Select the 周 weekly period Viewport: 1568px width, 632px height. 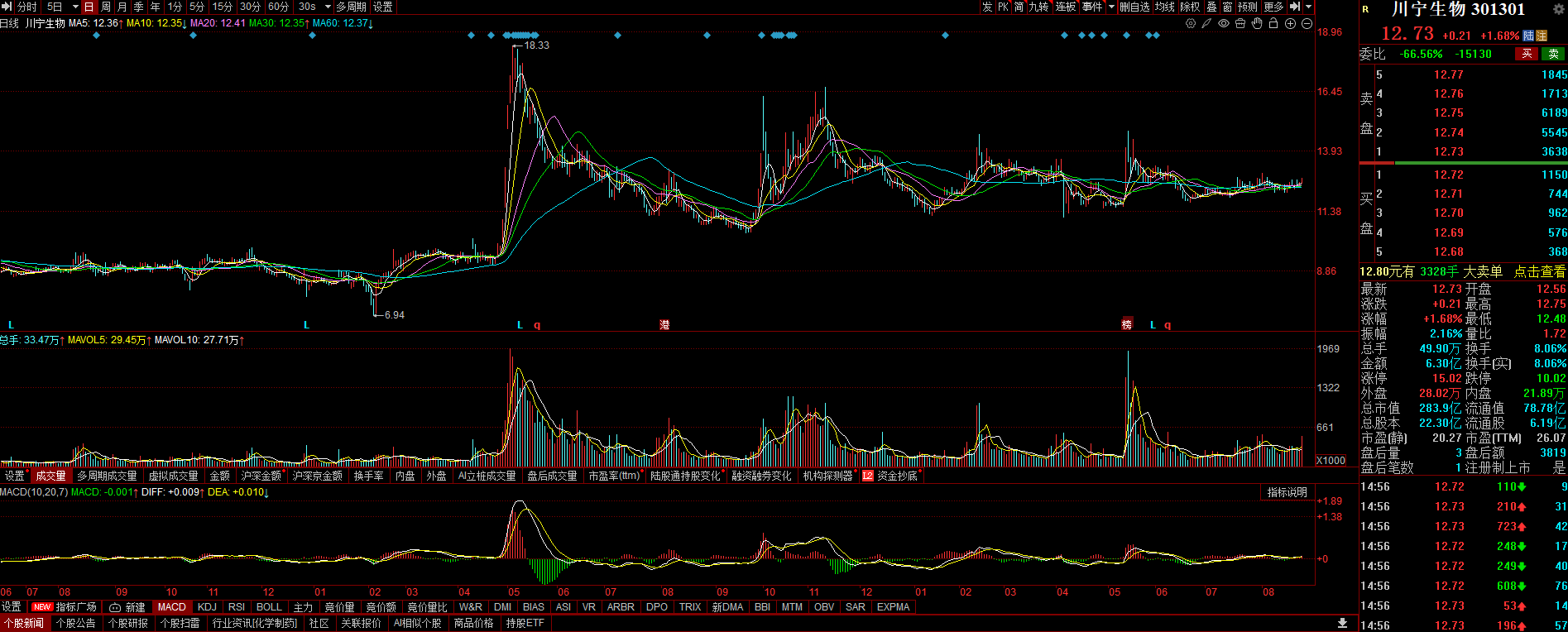point(106,7)
